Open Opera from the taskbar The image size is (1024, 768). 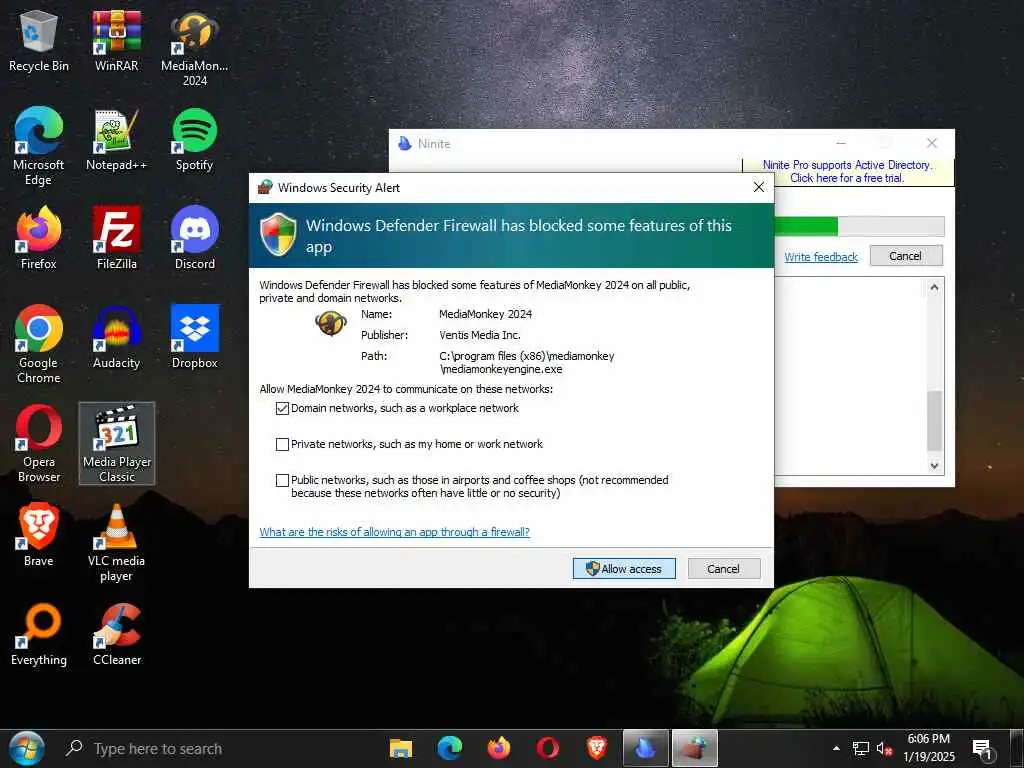click(x=547, y=748)
